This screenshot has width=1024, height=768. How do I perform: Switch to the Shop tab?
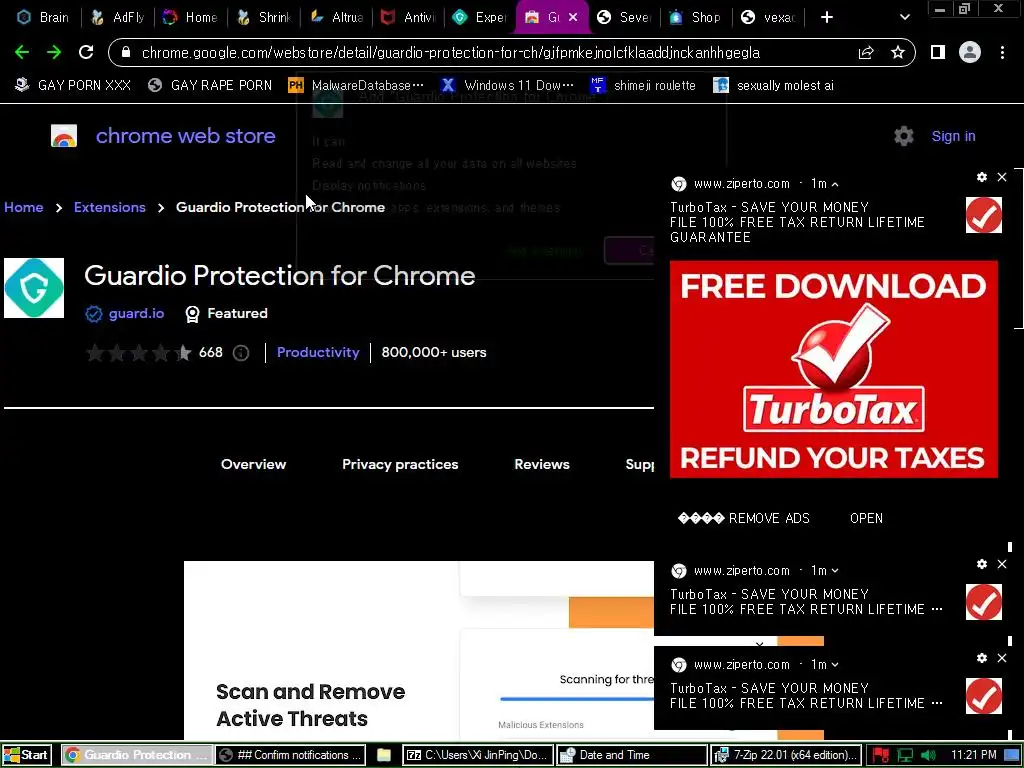click(696, 18)
